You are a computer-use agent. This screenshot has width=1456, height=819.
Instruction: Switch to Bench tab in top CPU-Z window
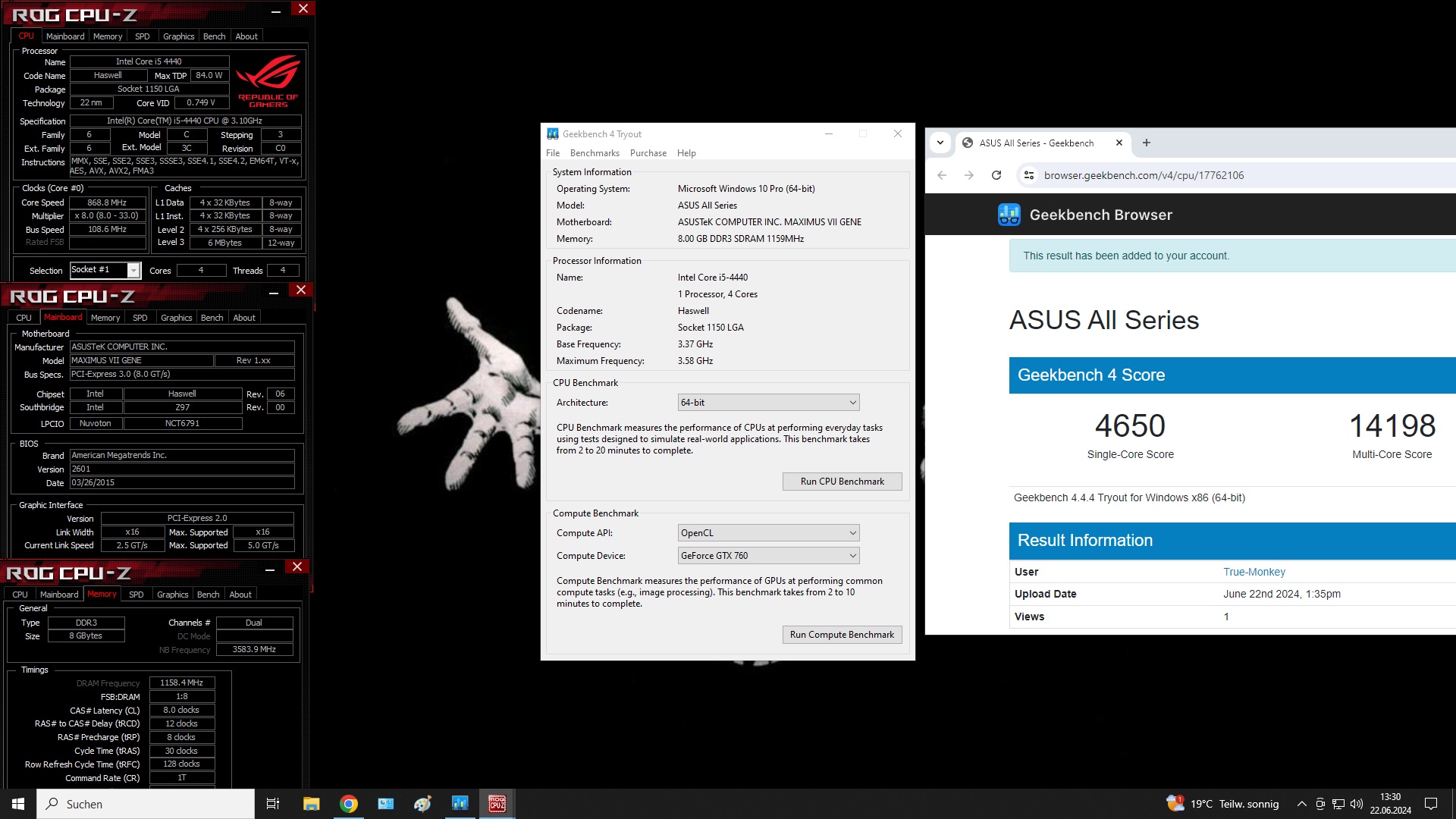[x=215, y=36]
